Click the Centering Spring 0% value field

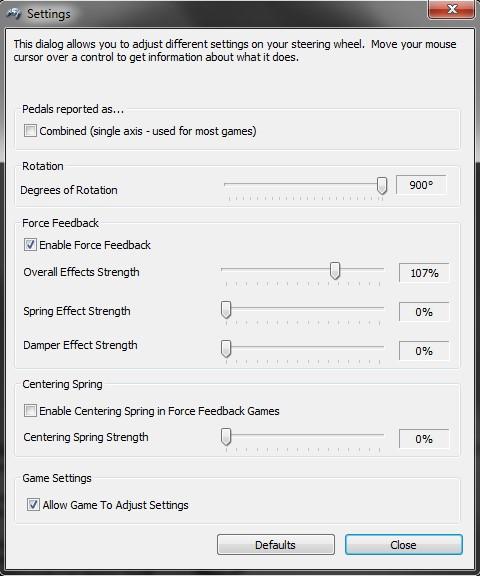(424, 439)
